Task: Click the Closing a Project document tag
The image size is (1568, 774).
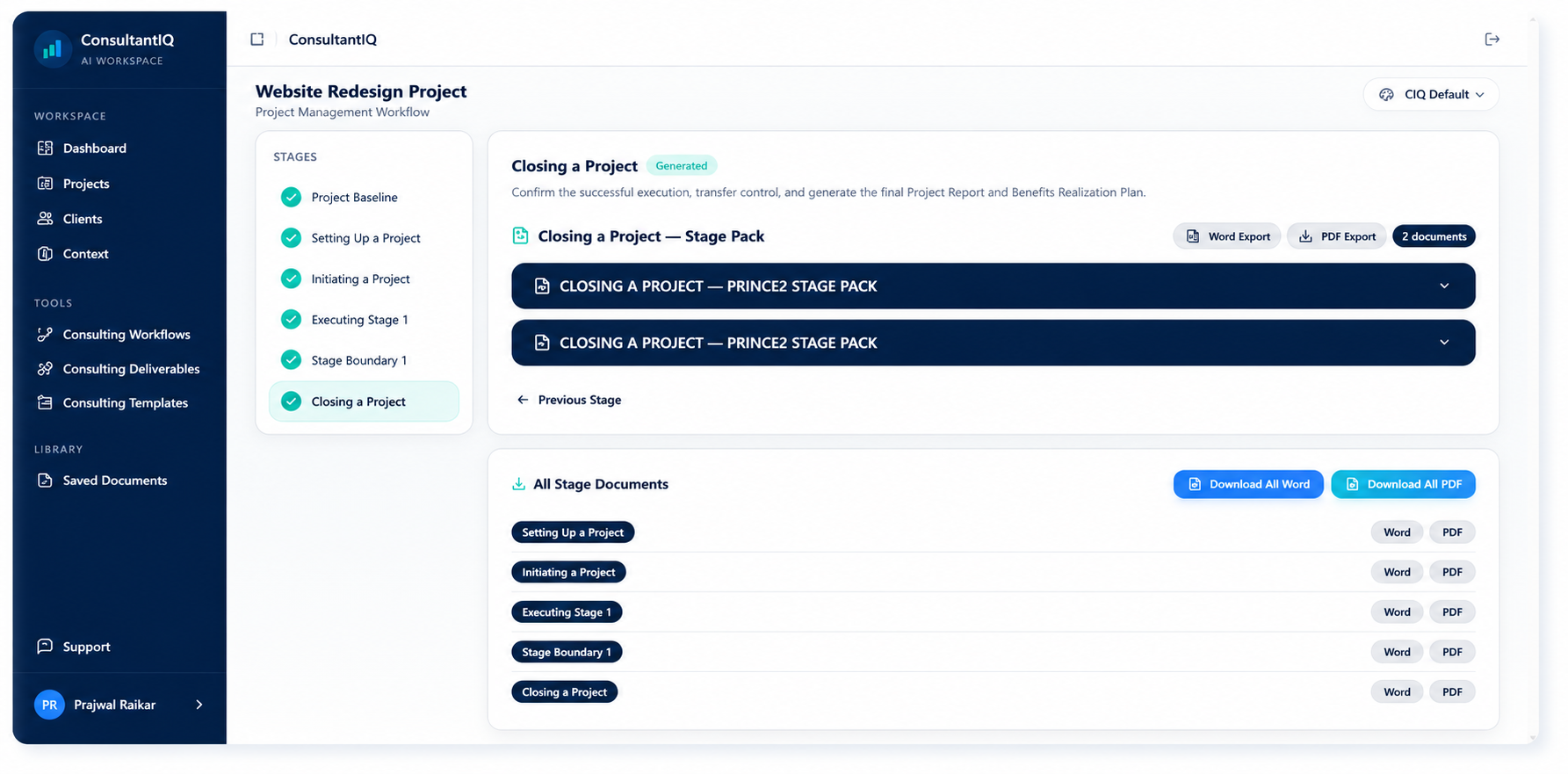Action: coord(565,692)
